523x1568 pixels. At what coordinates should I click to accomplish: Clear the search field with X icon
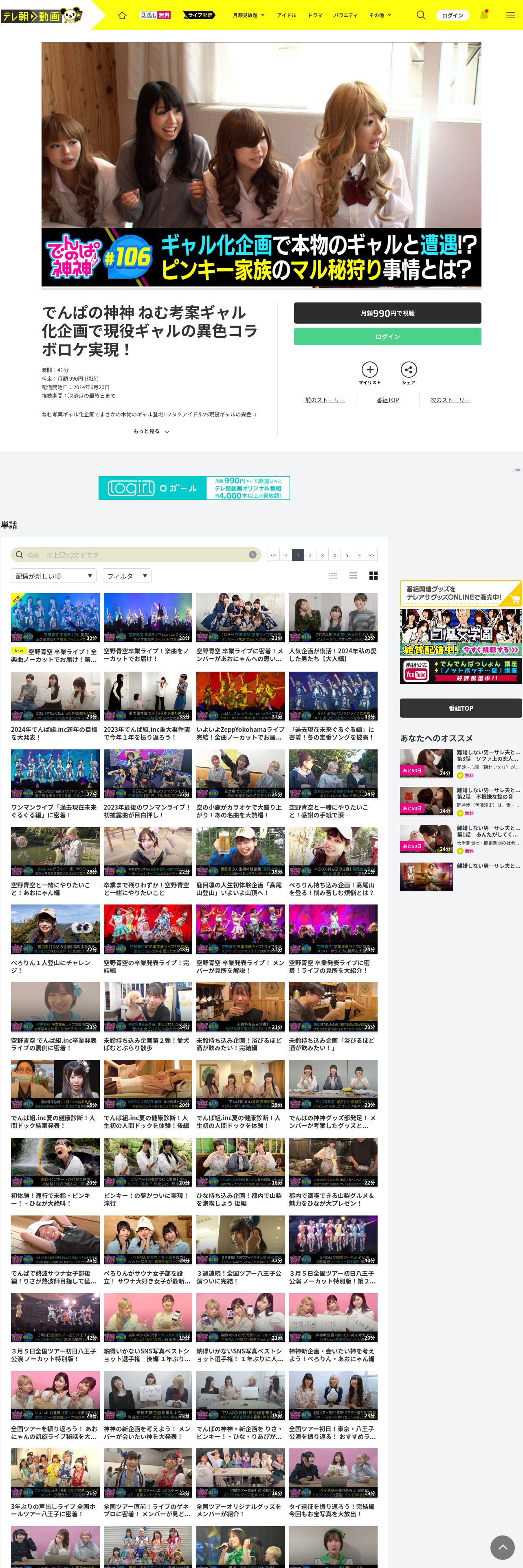tap(253, 554)
